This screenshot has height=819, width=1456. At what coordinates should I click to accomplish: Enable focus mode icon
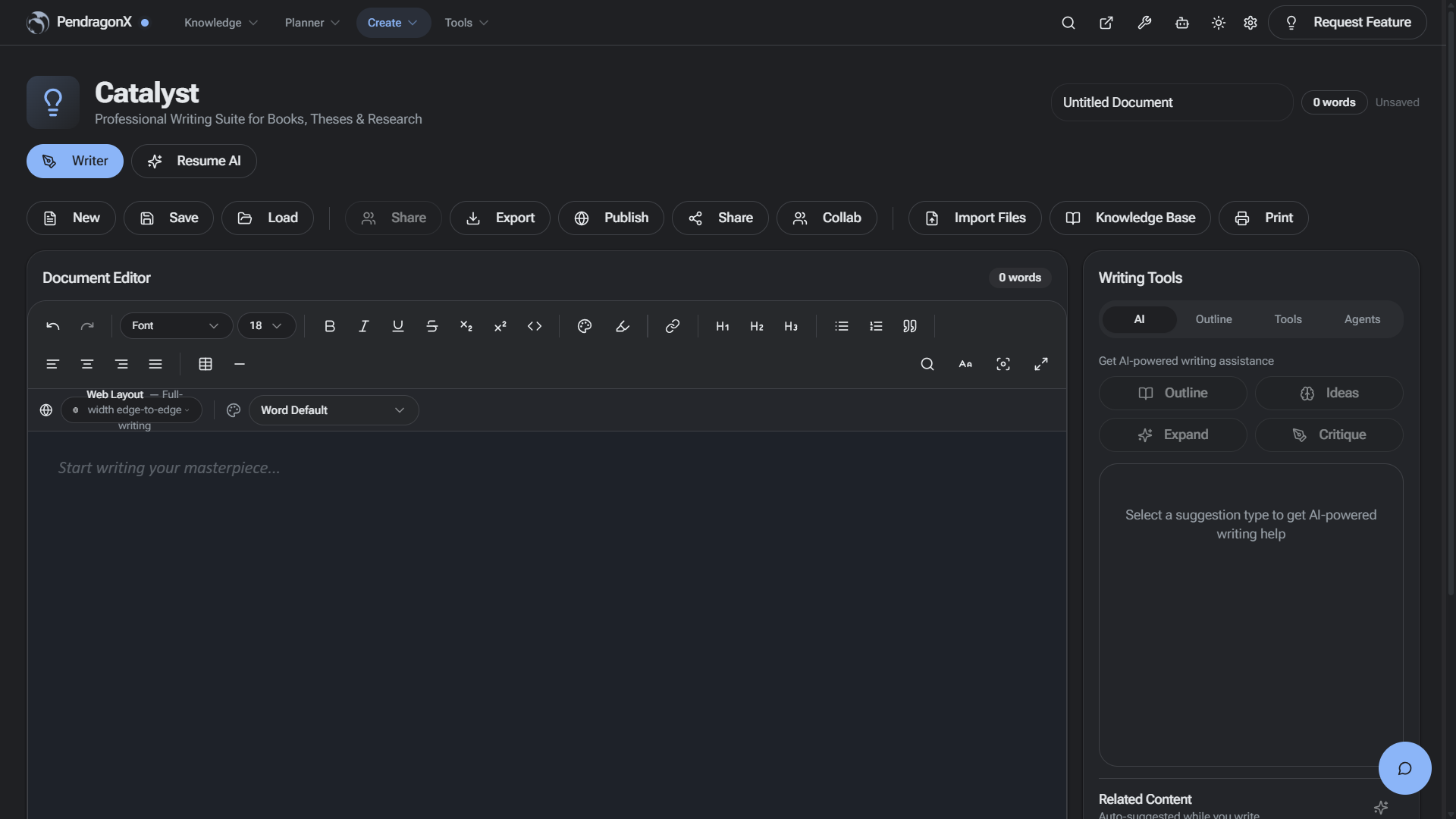[x=1003, y=364]
